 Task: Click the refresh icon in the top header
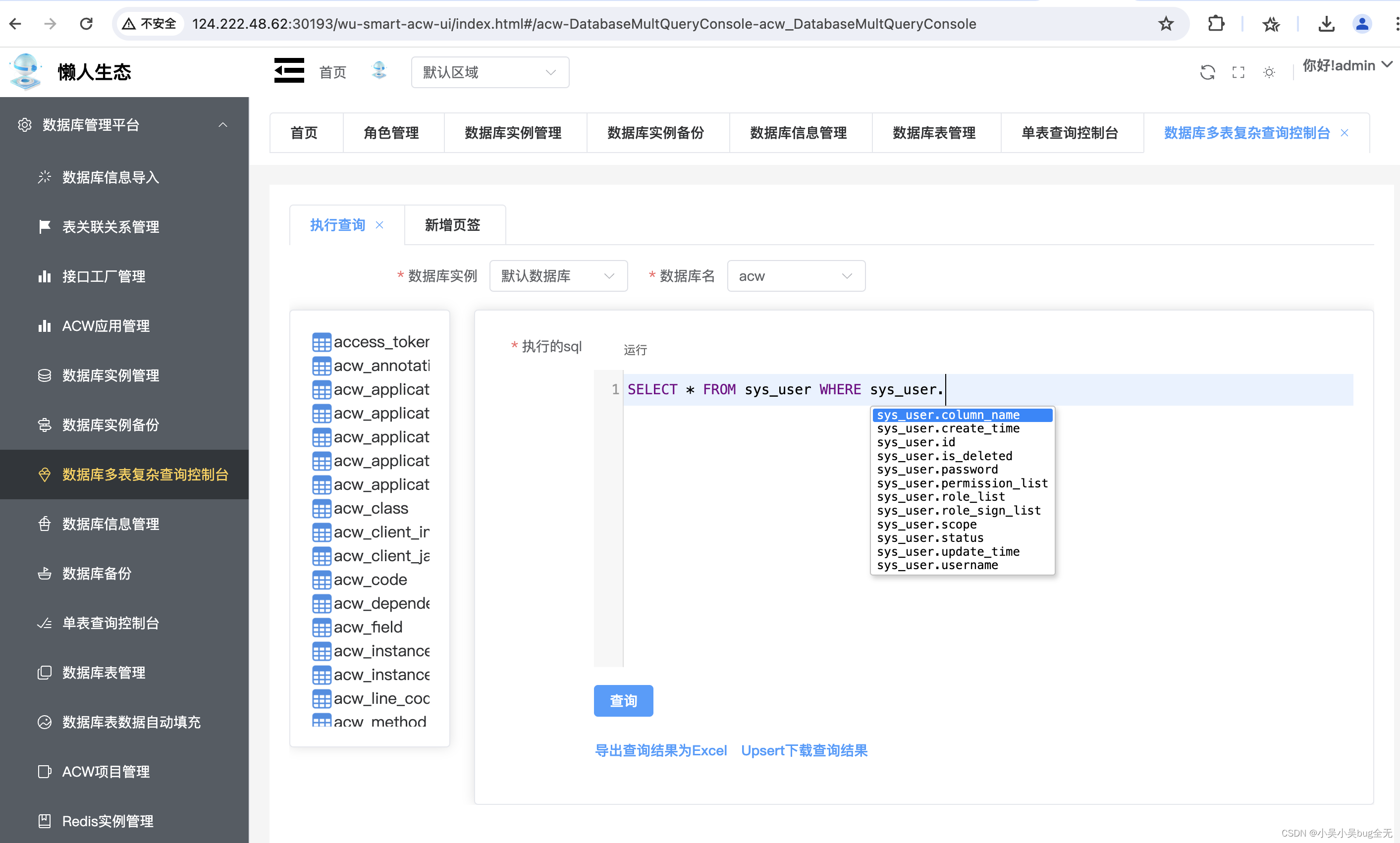click(1207, 72)
